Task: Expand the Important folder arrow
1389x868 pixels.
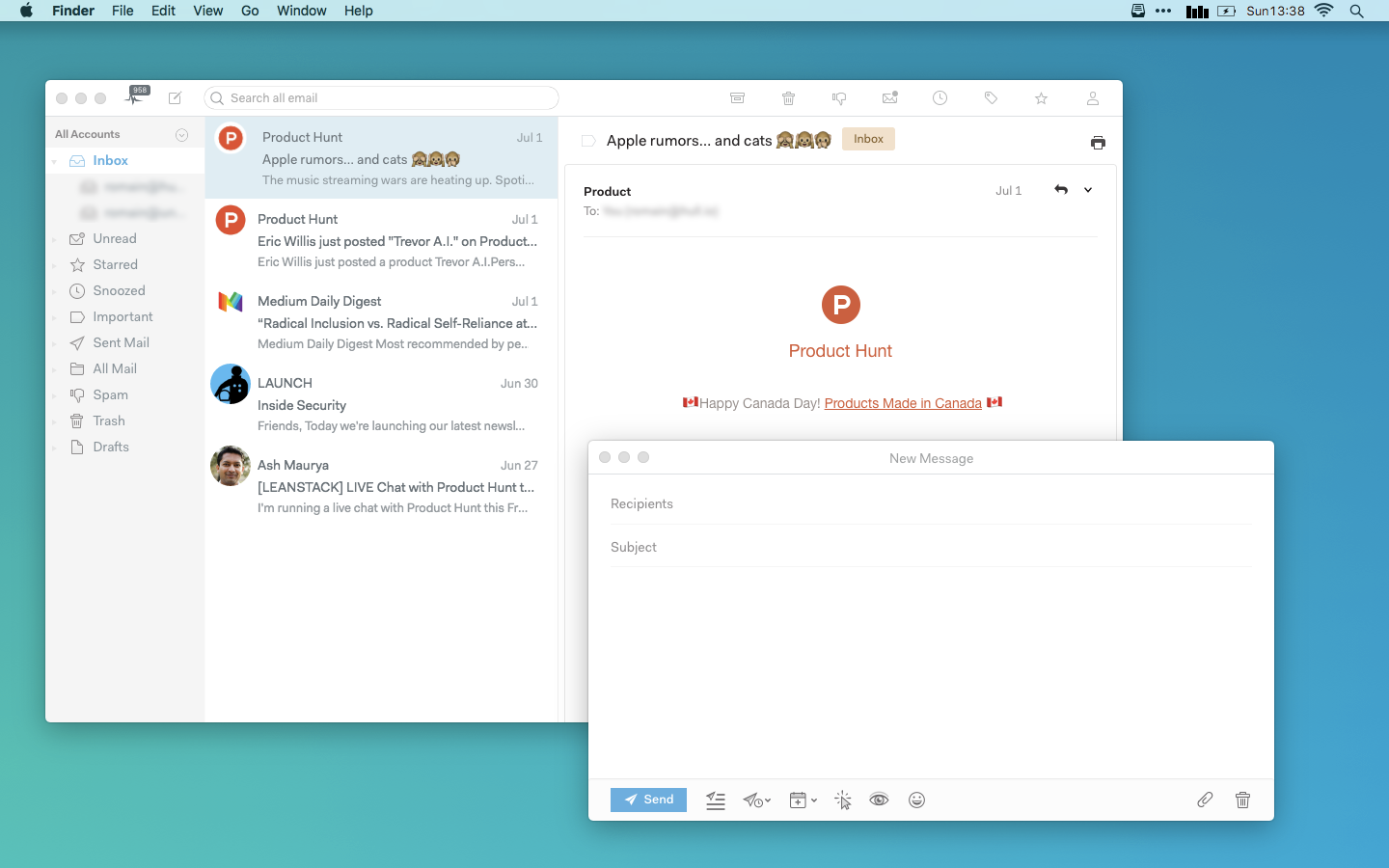Action: [x=55, y=317]
